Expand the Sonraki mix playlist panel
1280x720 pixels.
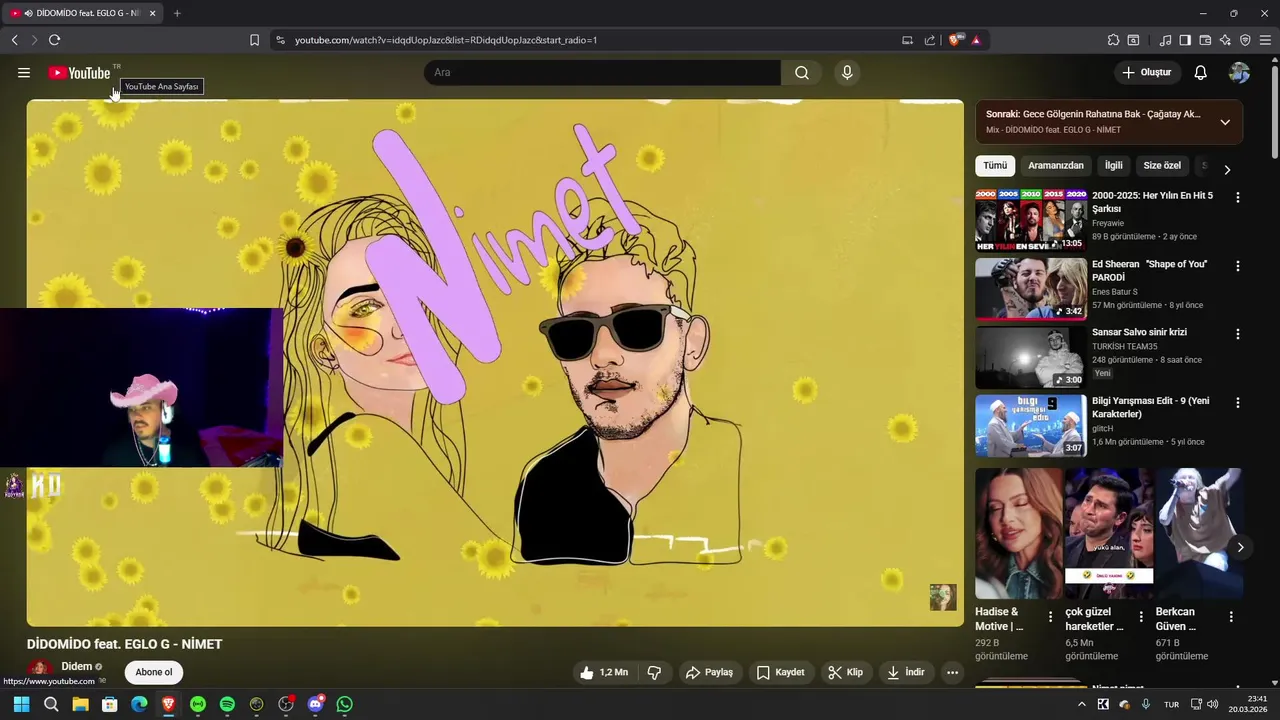pos(1225,122)
